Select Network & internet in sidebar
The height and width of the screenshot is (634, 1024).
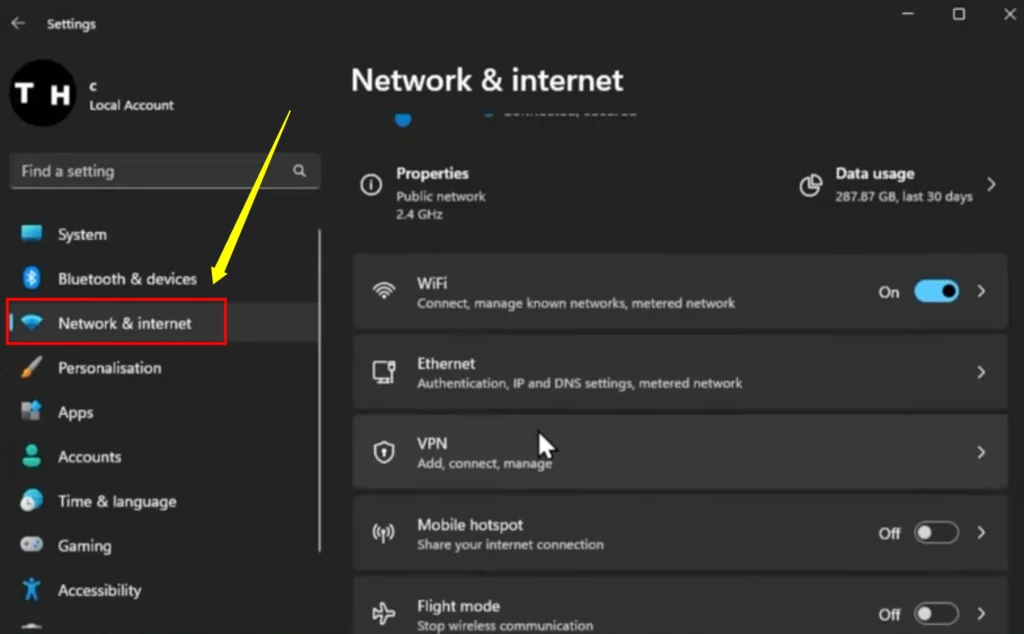[163, 323]
